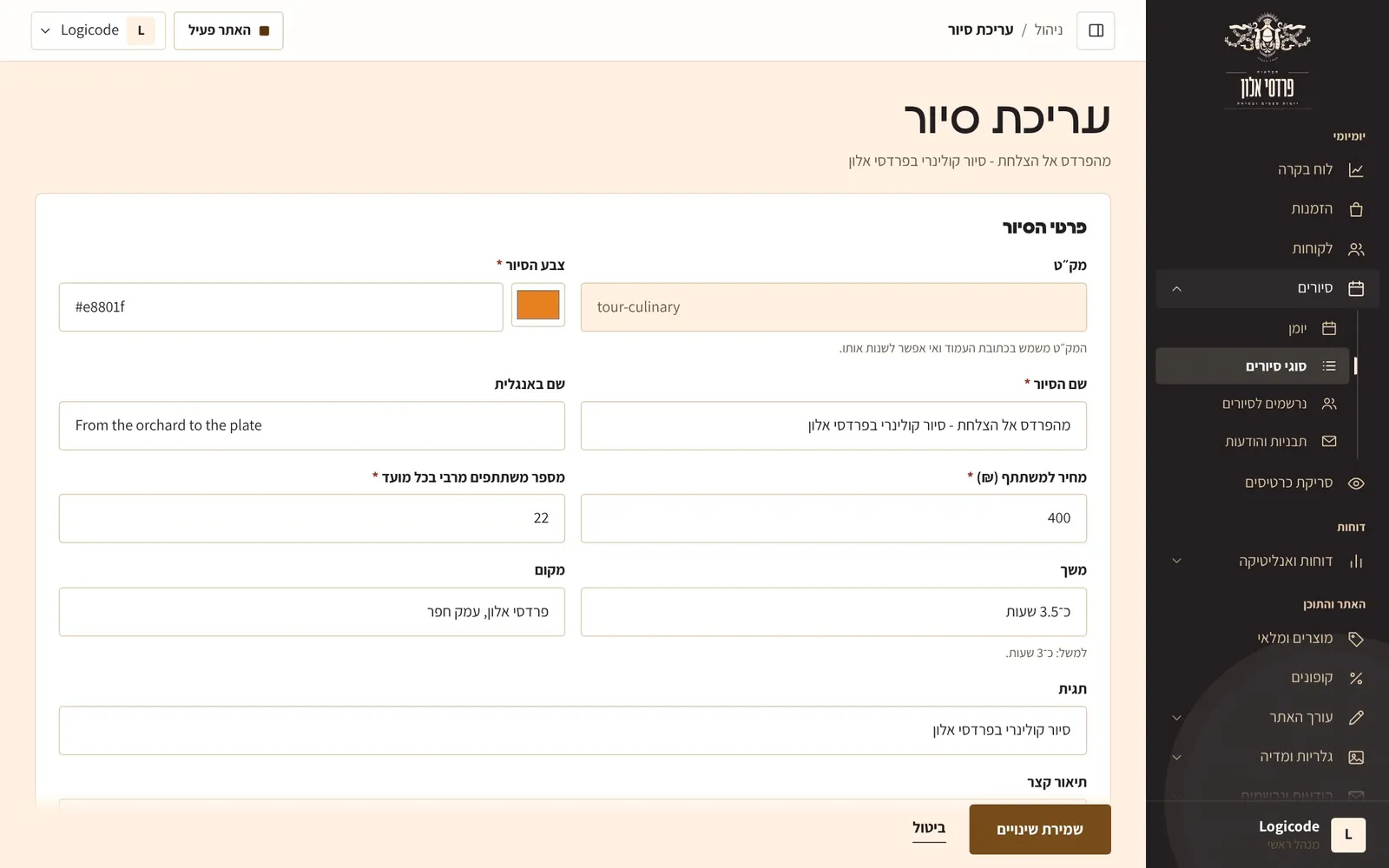
Task: Click the location field פרדסי אלון, עמק חפר
Action: (312, 612)
